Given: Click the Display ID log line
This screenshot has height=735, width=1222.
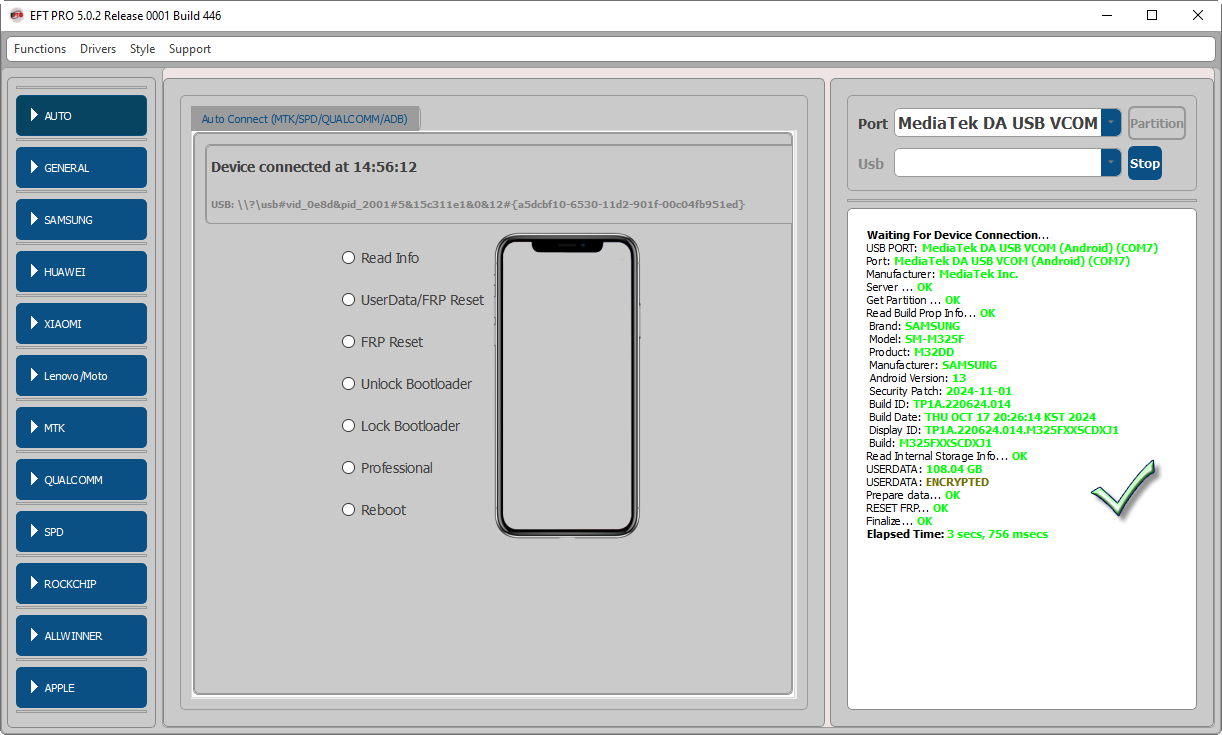Looking at the screenshot, I should point(994,430).
